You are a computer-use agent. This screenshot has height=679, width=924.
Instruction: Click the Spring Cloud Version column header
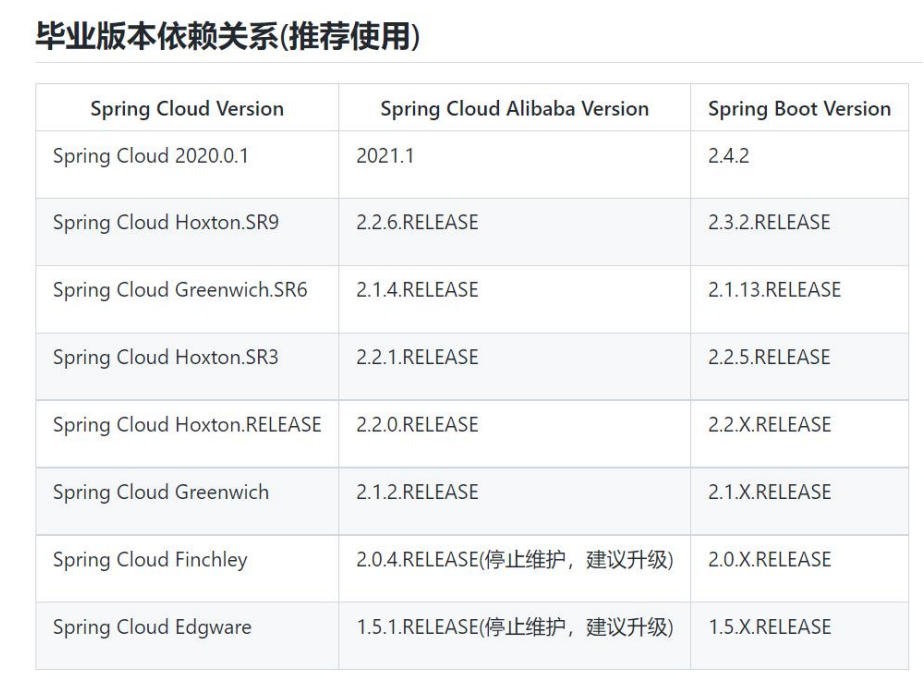(x=187, y=109)
